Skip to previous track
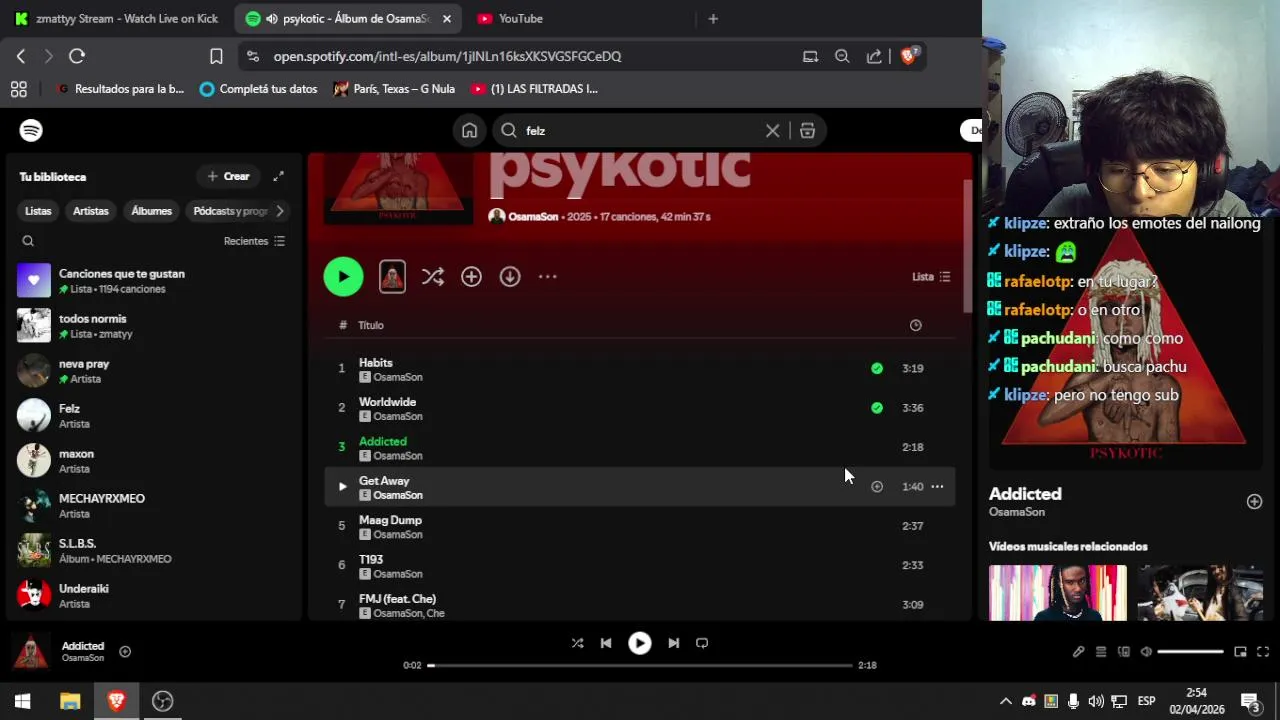Image resolution: width=1280 pixels, height=720 pixels. 606,643
